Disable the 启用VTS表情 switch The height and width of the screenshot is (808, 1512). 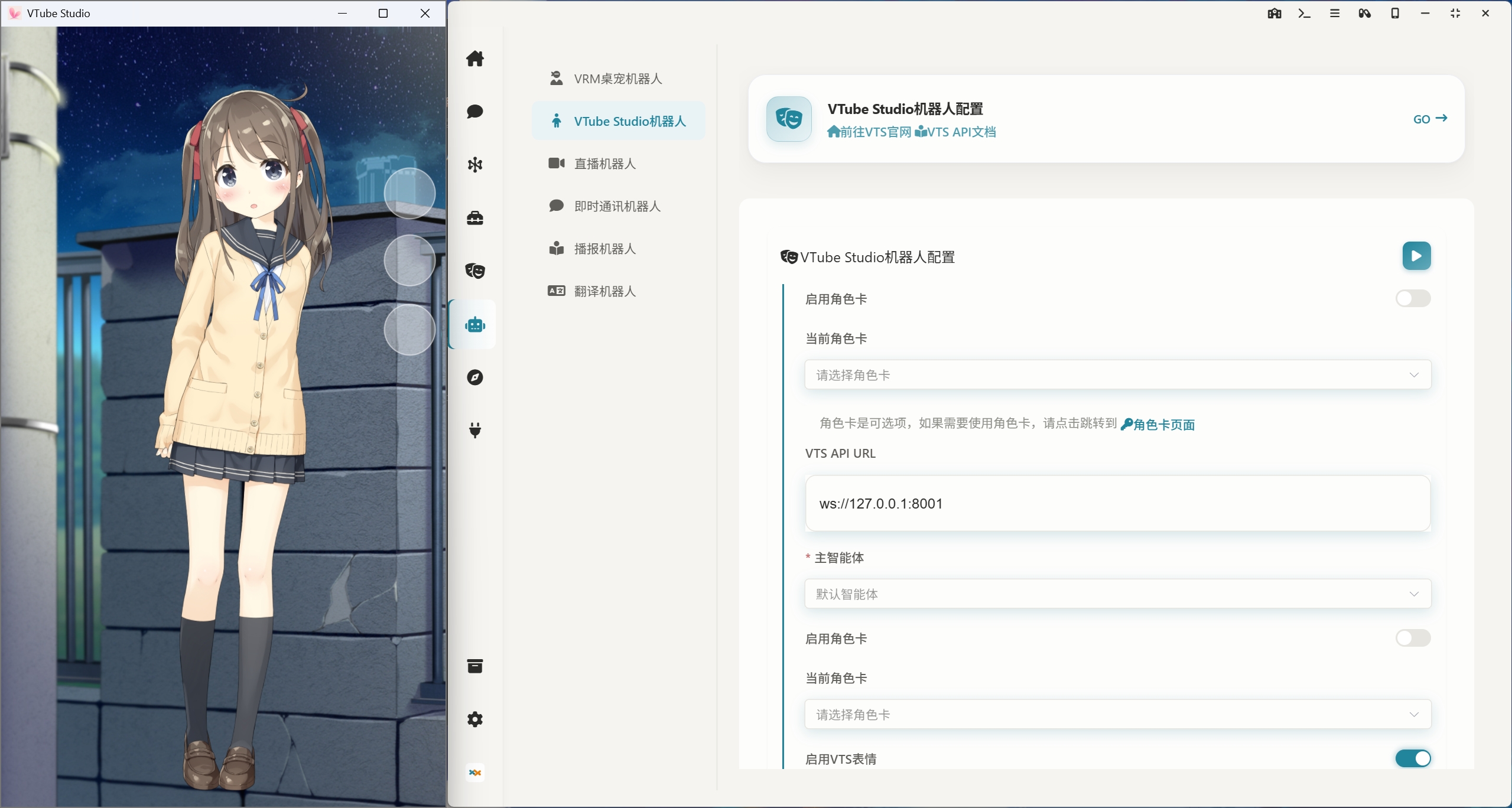(x=1413, y=758)
